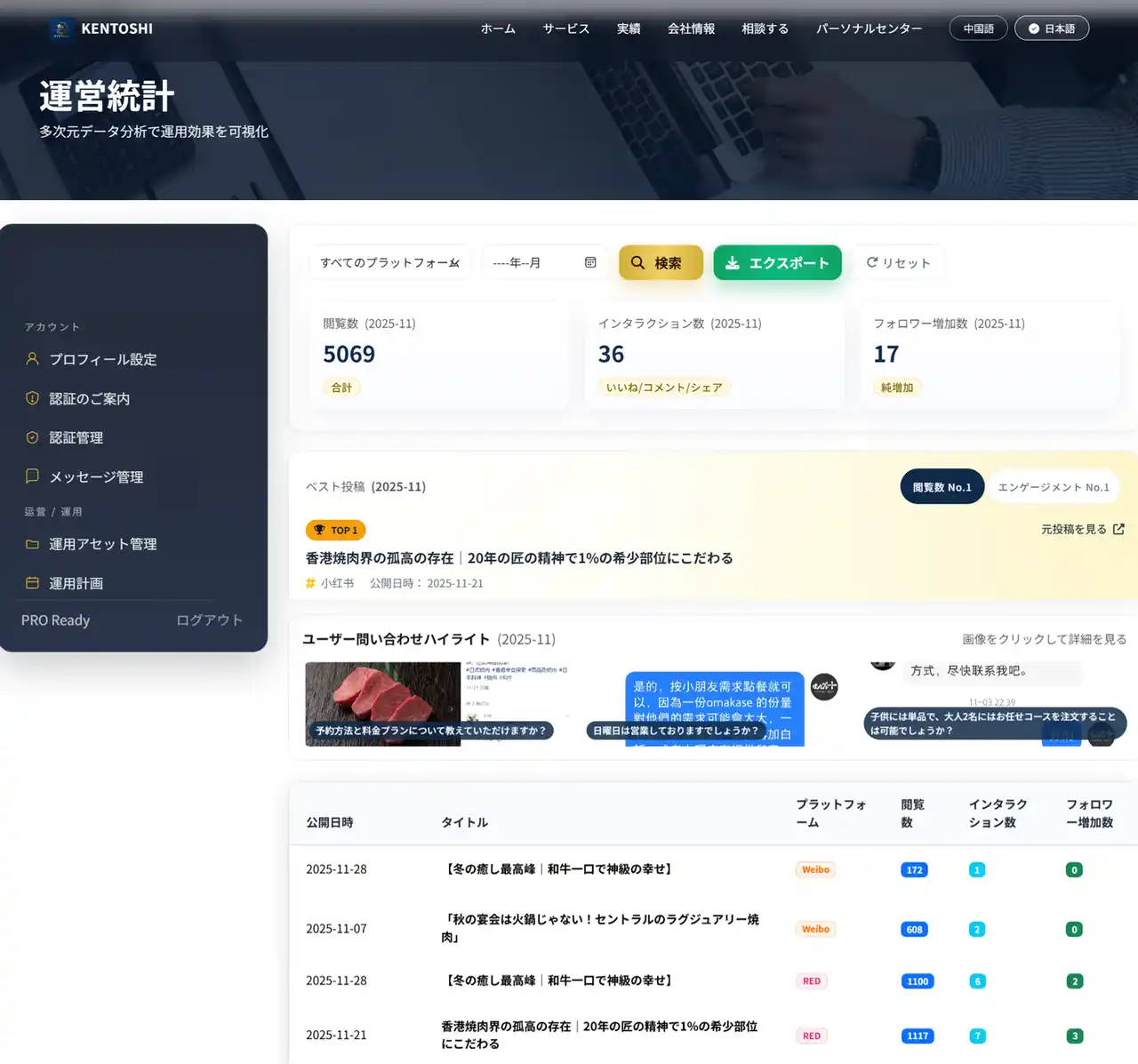Click the TOP 1 trophy badge

coord(335,530)
